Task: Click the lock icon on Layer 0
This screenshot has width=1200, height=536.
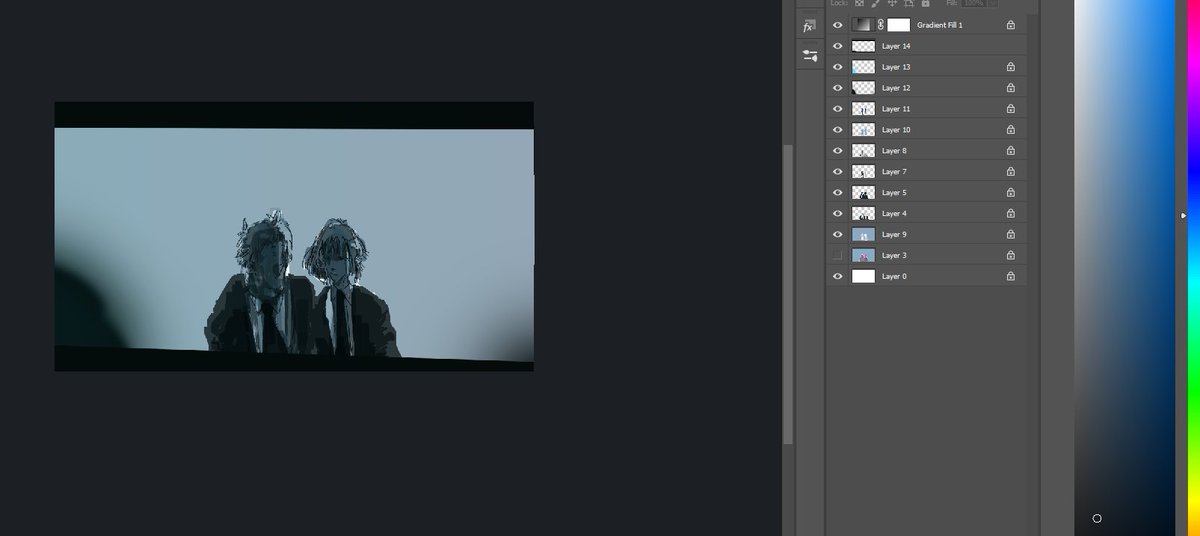Action: pos(1011,277)
